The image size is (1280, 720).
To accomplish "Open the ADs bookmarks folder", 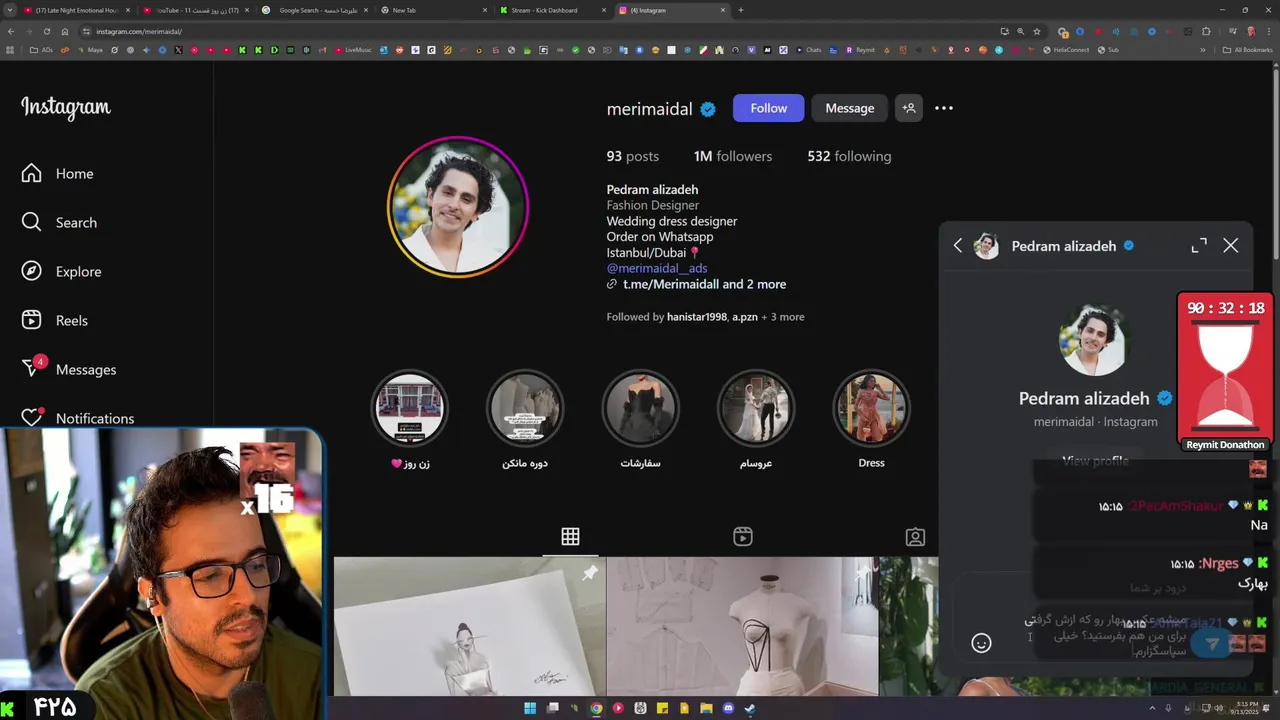I will (x=42, y=49).
